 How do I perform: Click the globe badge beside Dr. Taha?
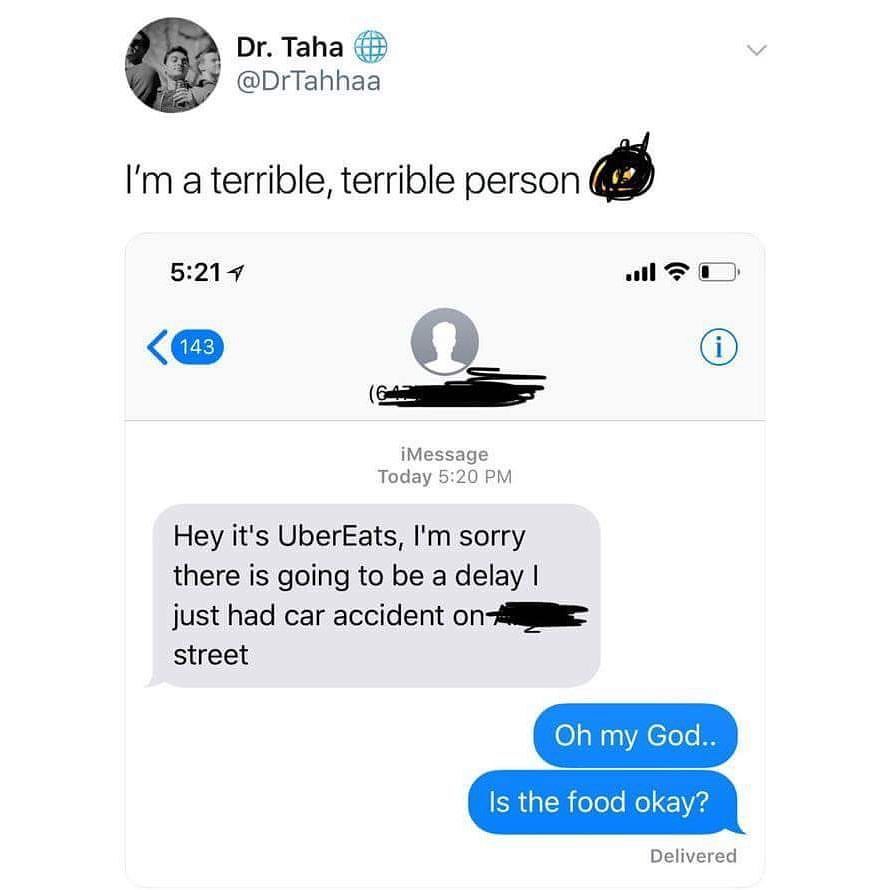point(371,47)
